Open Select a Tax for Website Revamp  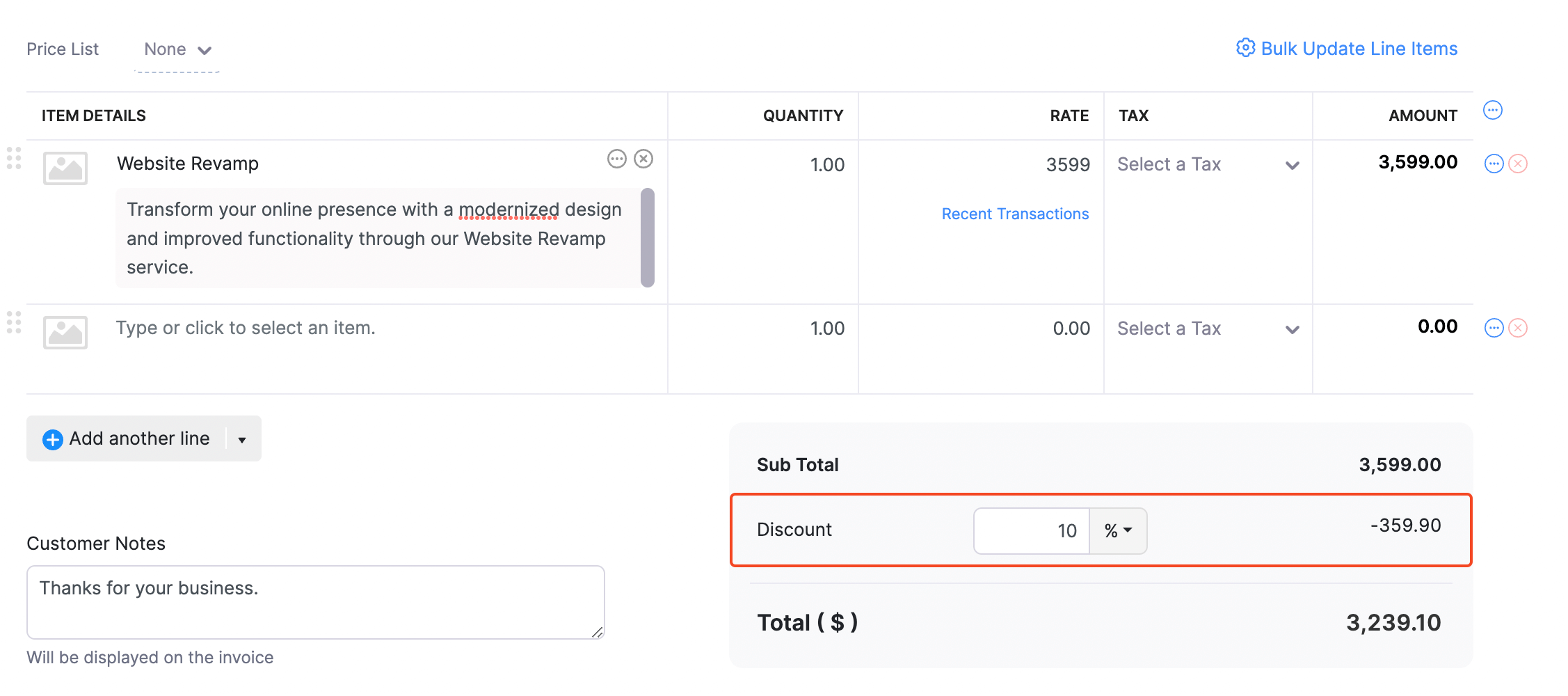pyautogui.click(x=1208, y=164)
